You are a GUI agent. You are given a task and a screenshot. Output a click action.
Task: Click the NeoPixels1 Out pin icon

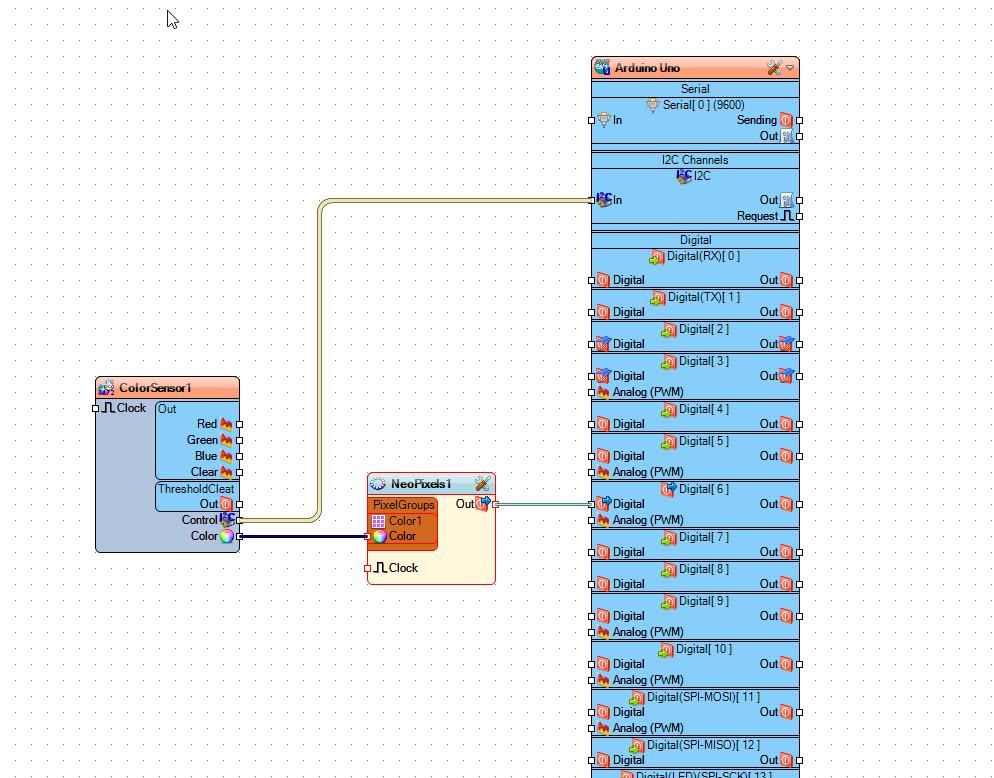[484, 503]
